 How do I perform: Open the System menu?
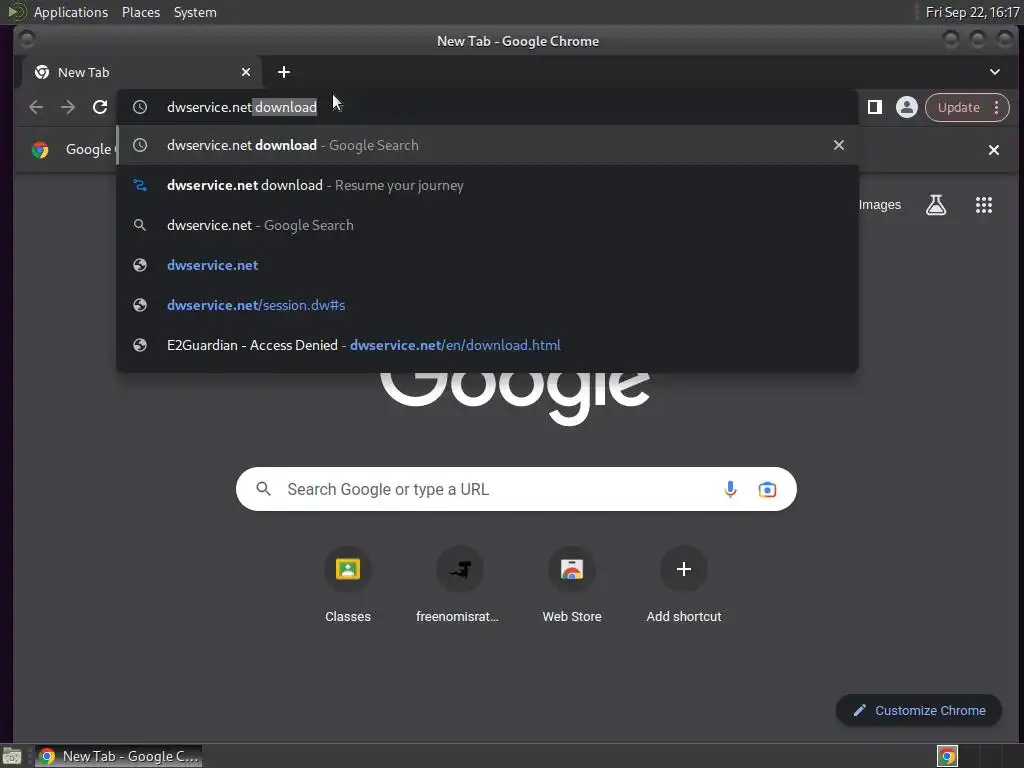pyautogui.click(x=195, y=12)
